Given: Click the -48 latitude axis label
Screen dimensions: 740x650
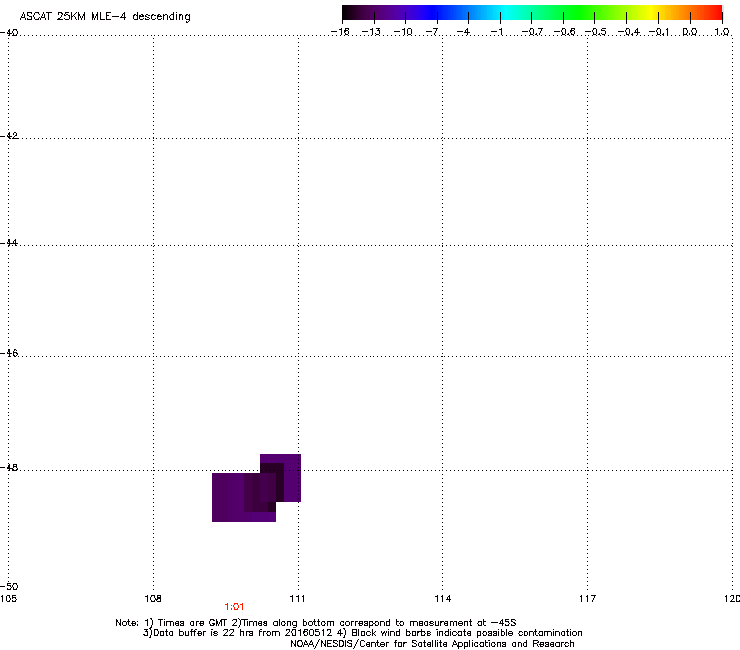Looking at the screenshot, I should pyautogui.click(x=9, y=467).
